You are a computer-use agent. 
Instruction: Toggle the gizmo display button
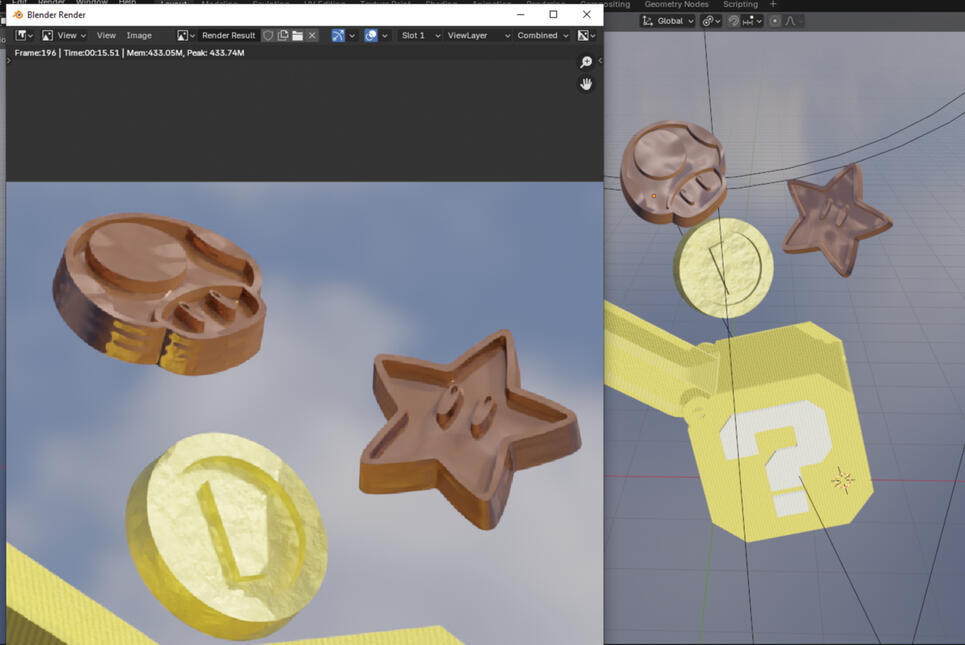coord(338,35)
